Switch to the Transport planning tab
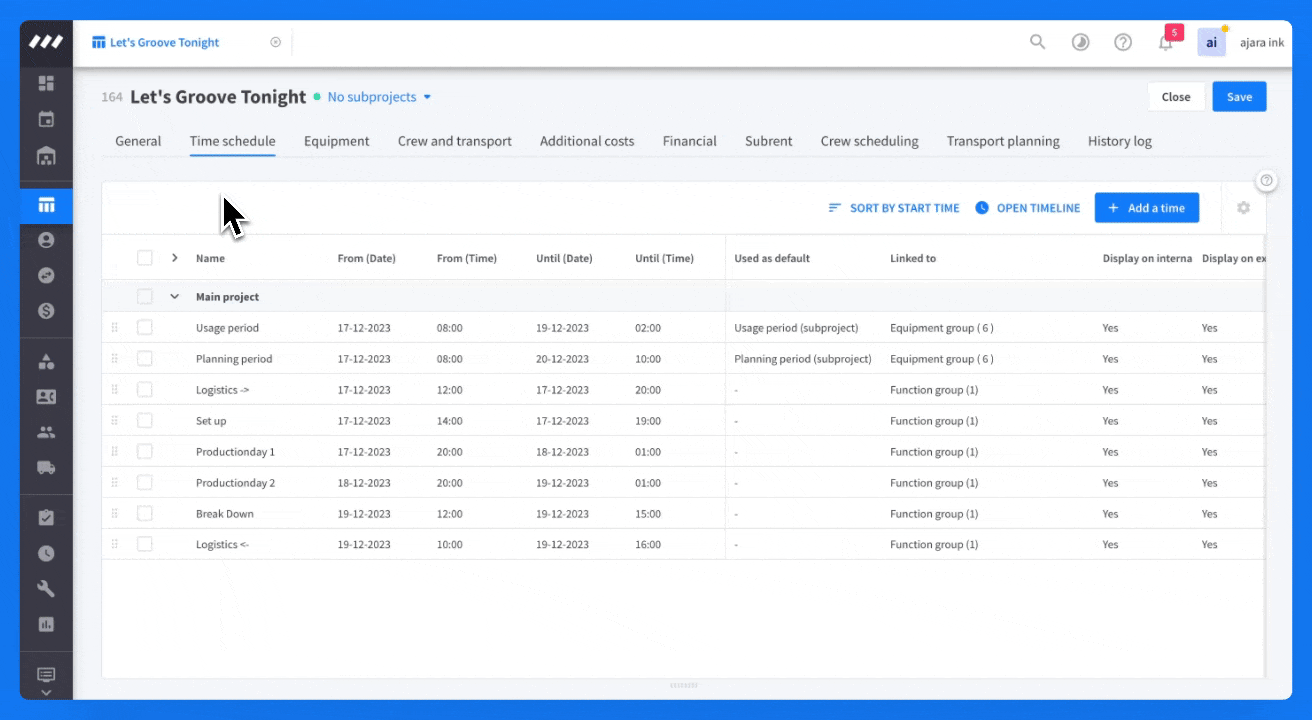This screenshot has width=1312, height=720. [1003, 141]
